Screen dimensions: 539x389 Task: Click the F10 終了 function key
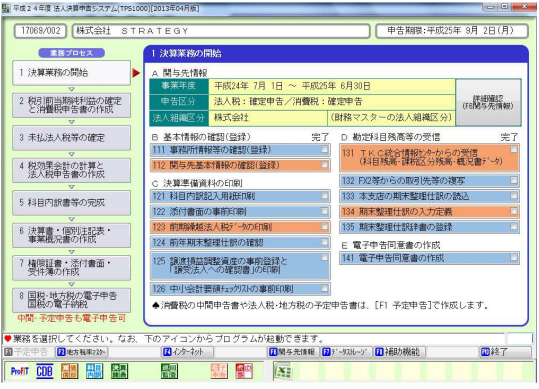tap(505, 352)
